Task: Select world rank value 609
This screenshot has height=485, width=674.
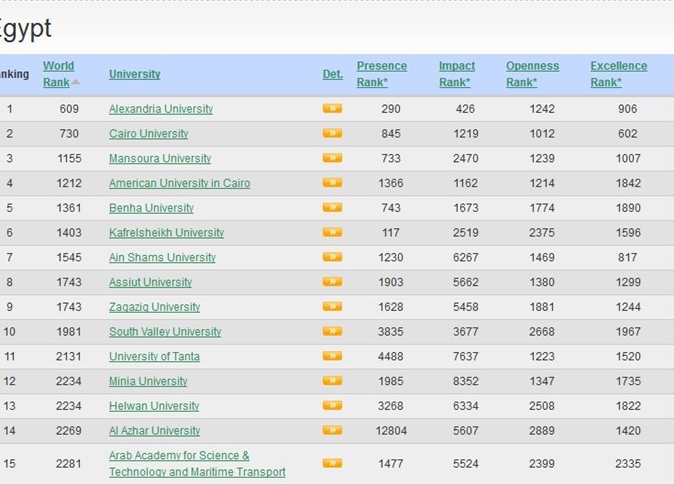Action: [69, 109]
